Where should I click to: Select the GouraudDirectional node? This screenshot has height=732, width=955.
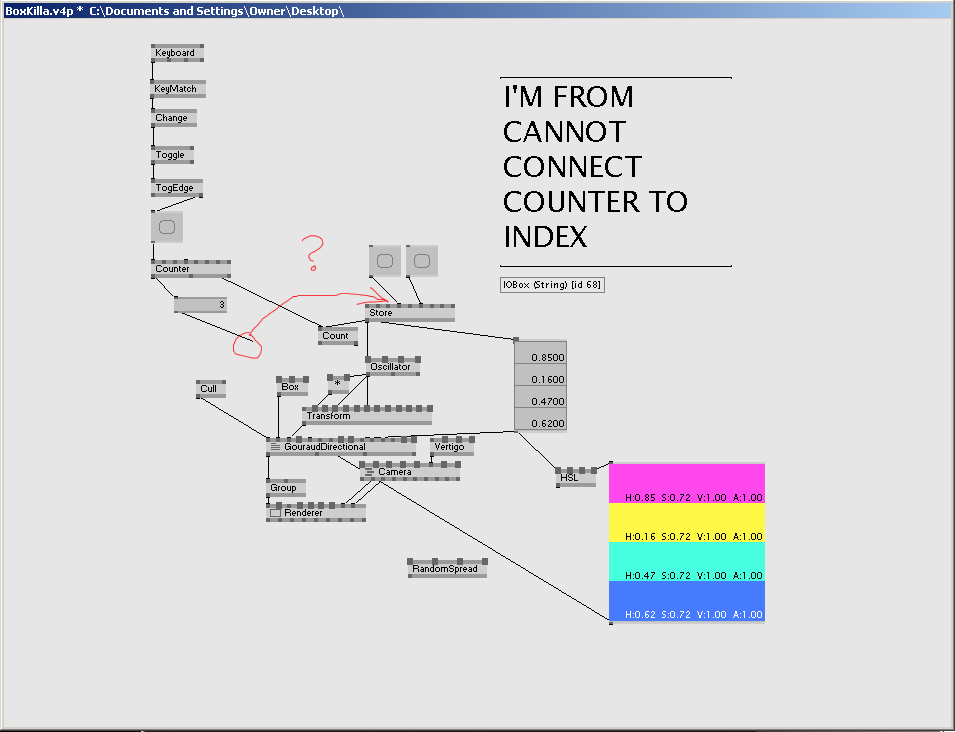pyautogui.click(x=341, y=447)
